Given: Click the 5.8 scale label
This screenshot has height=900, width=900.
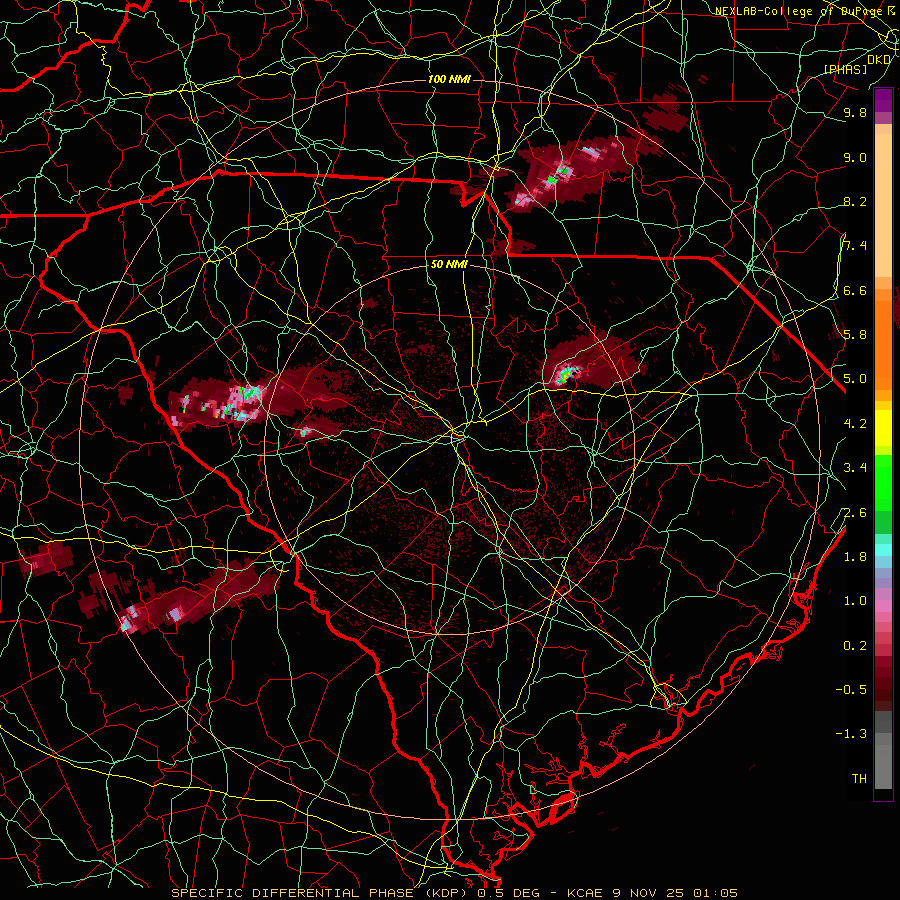Looking at the screenshot, I should click(x=855, y=335).
